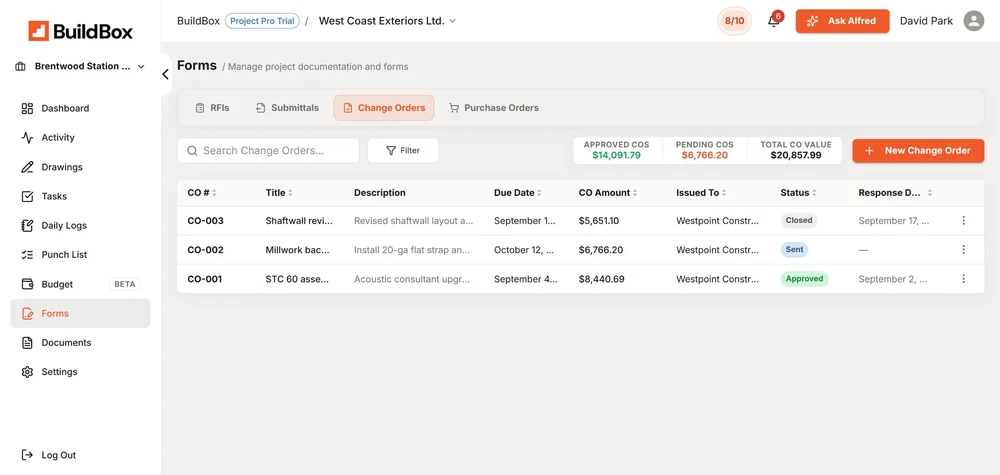Click the 8/10 usage badge

(x=734, y=21)
